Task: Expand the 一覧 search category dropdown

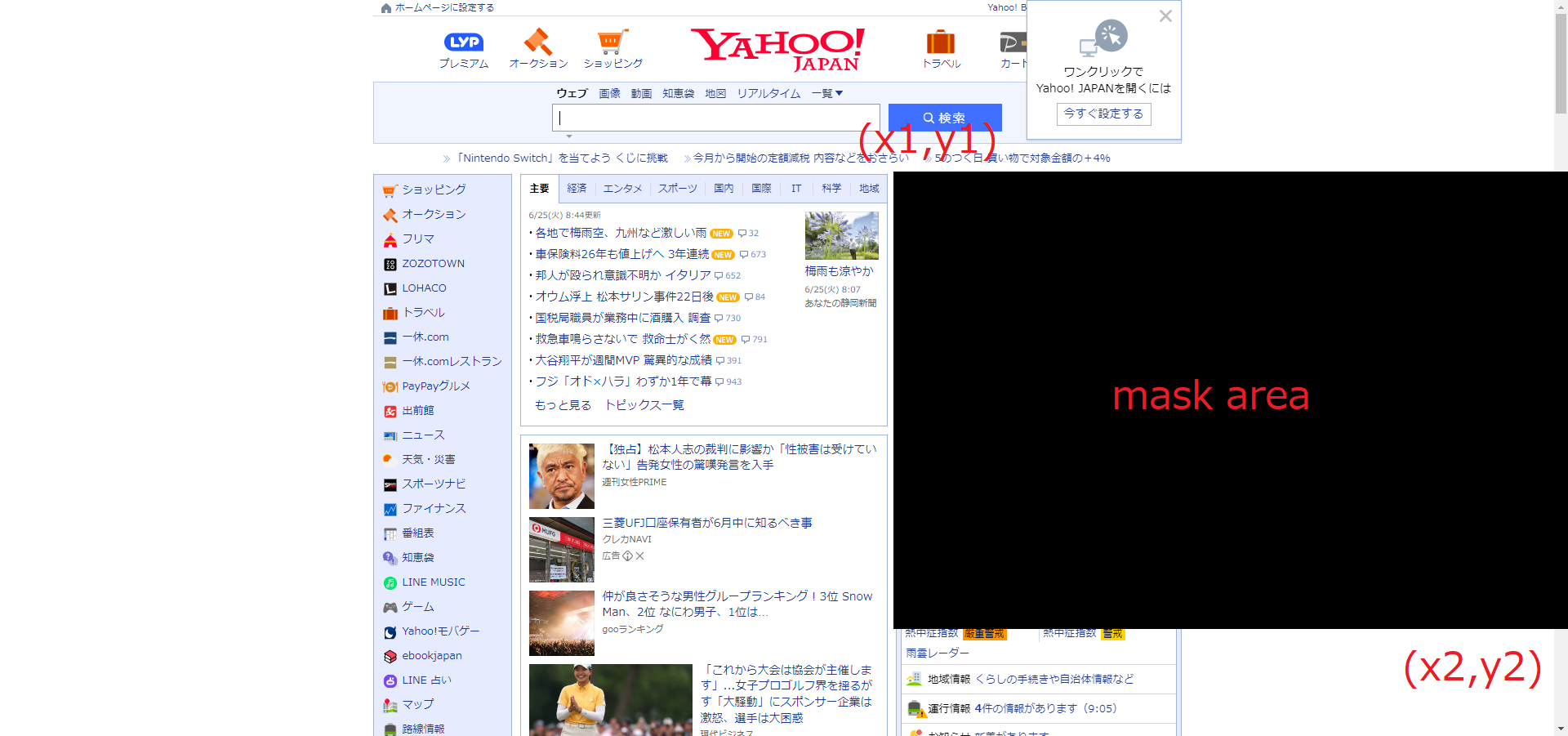Action: click(x=826, y=93)
